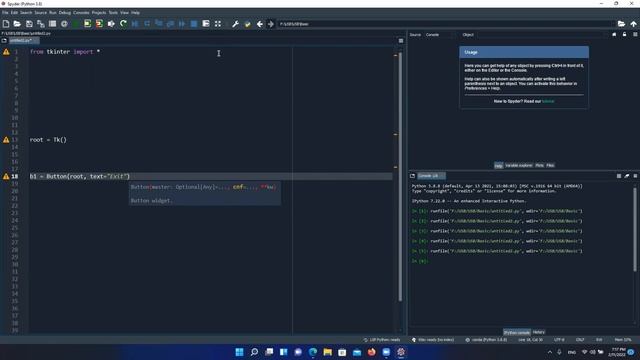The width and height of the screenshot is (640, 360).
Task: Switch to the Plots tab
Action: 539,165
